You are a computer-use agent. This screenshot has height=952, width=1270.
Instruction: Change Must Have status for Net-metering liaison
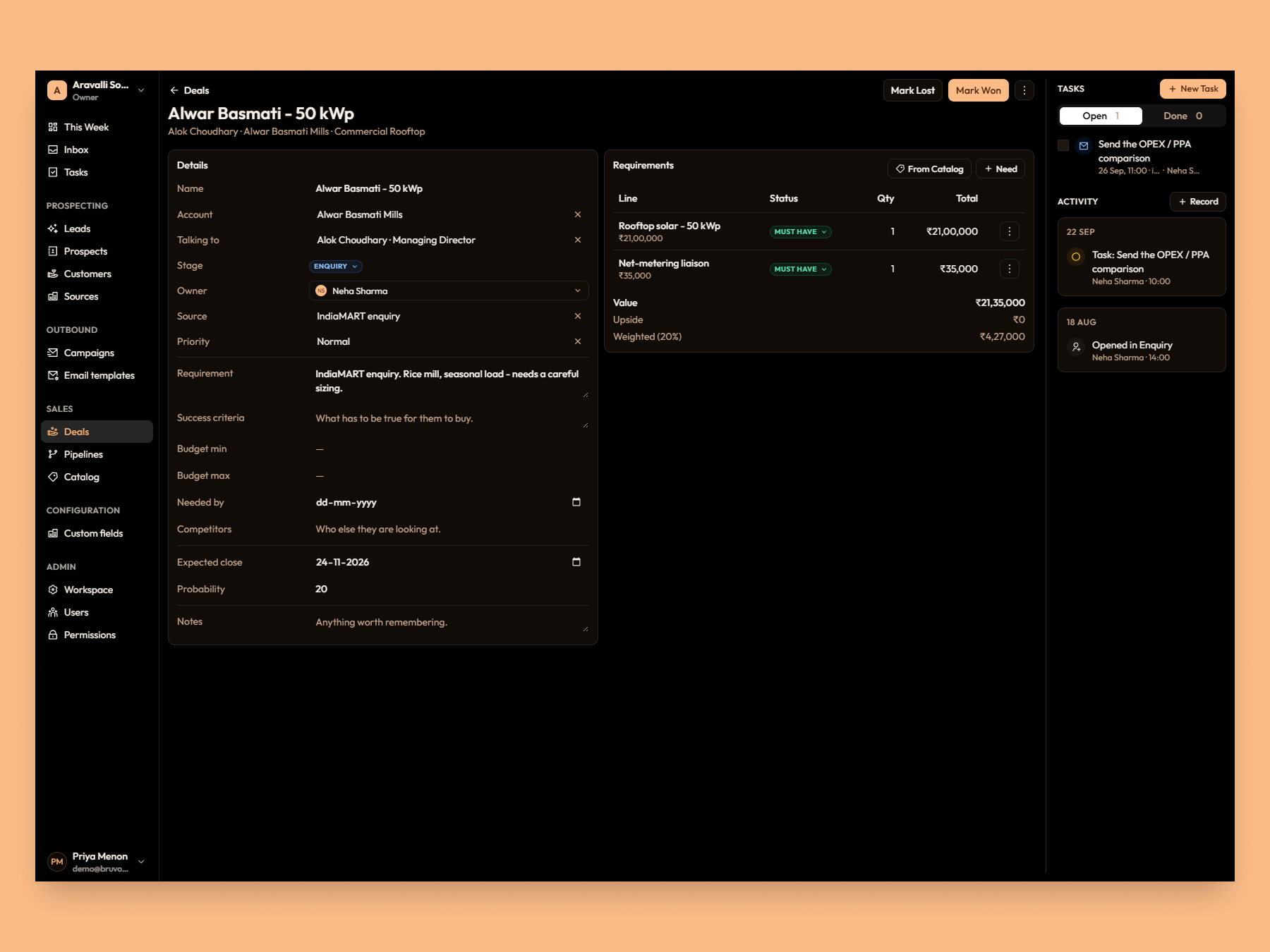(800, 269)
